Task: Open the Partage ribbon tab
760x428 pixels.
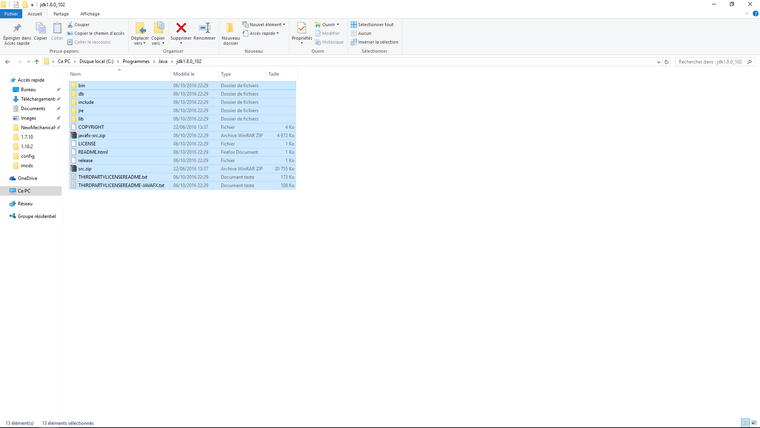Action: click(x=61, y=14)
